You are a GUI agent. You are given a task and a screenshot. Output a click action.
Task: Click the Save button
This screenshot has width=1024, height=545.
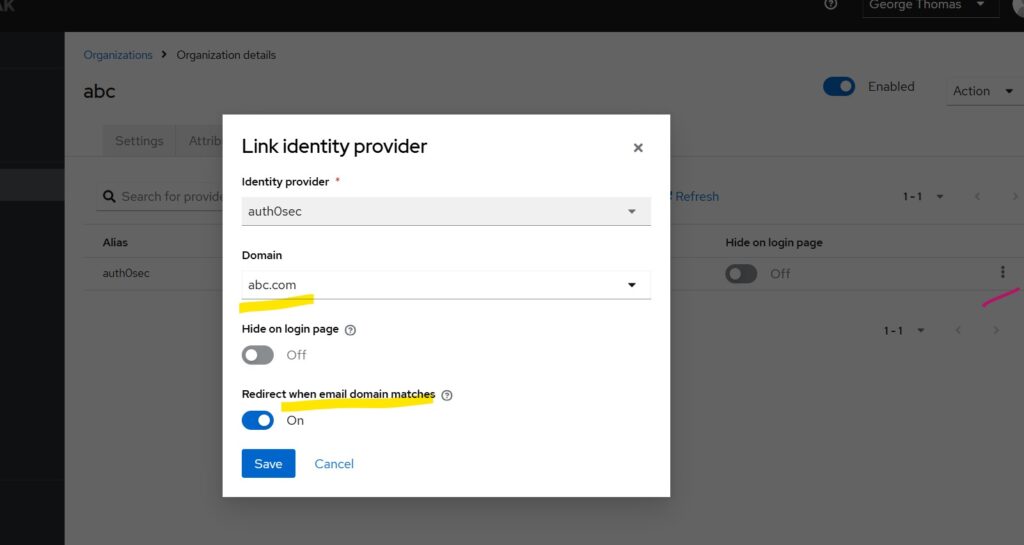268,463
